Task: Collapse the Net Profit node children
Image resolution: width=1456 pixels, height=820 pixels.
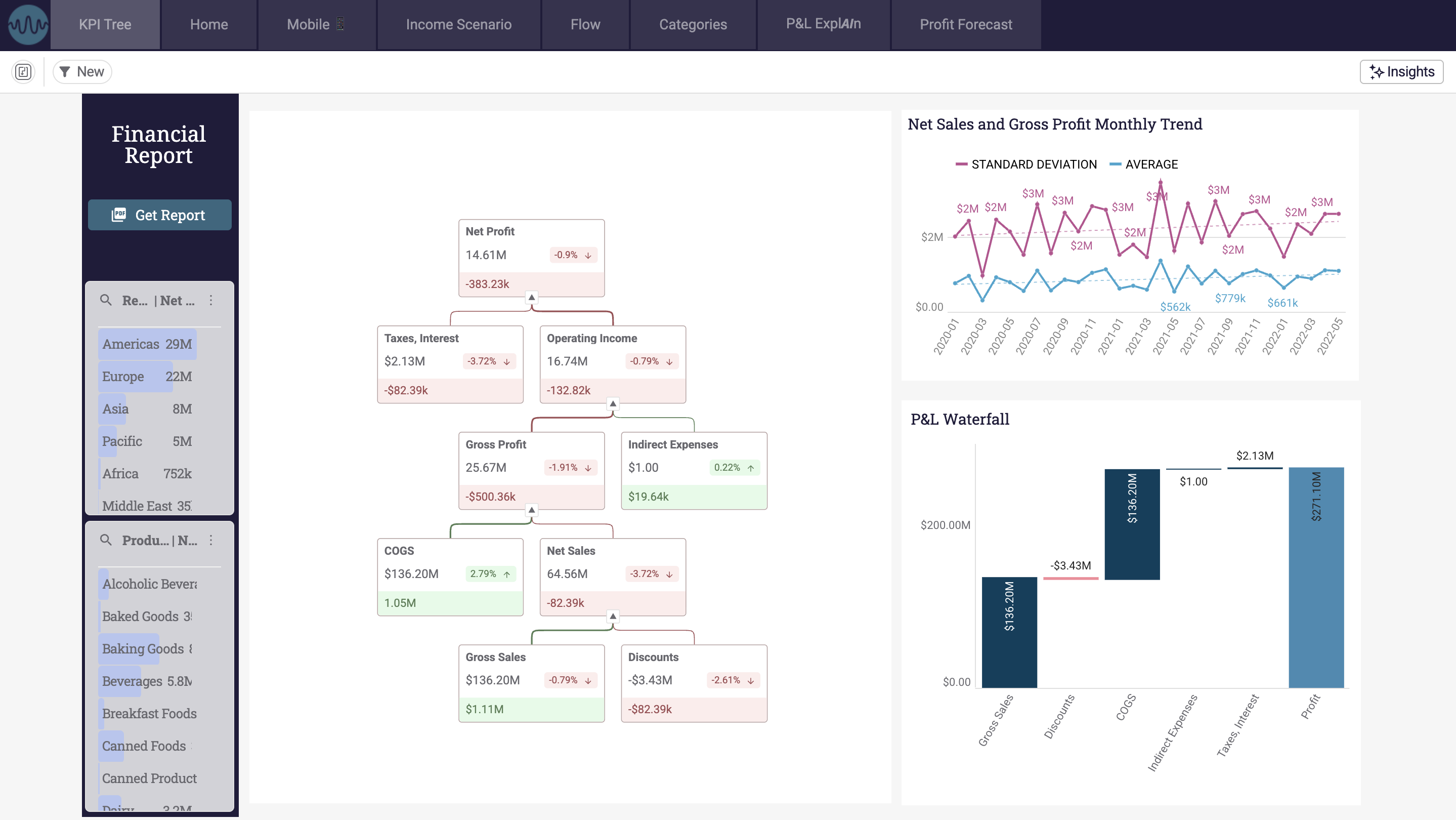Action: [531, 298]
